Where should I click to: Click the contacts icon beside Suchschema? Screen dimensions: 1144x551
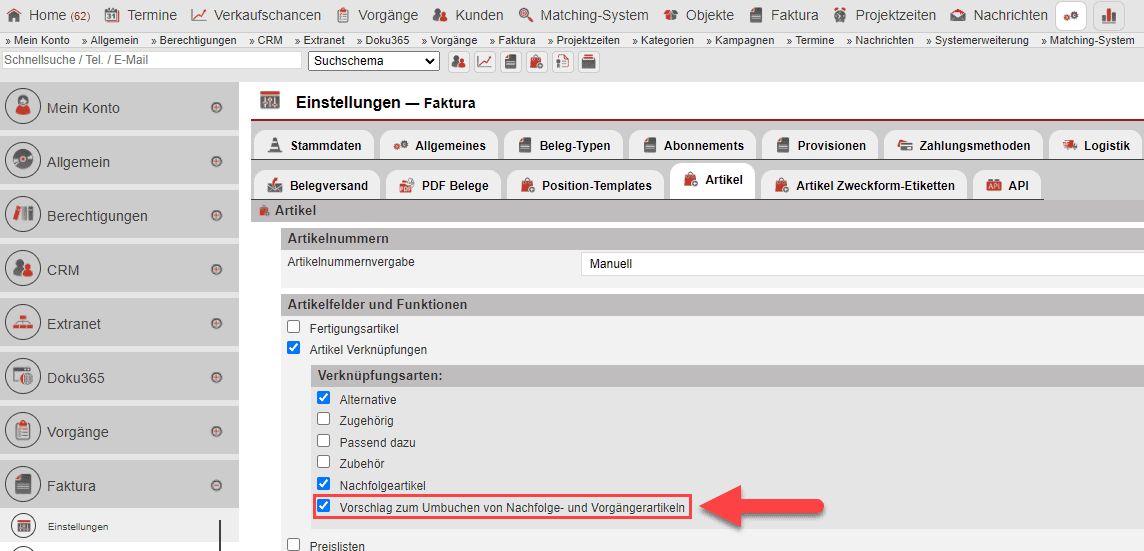(459, 61)
